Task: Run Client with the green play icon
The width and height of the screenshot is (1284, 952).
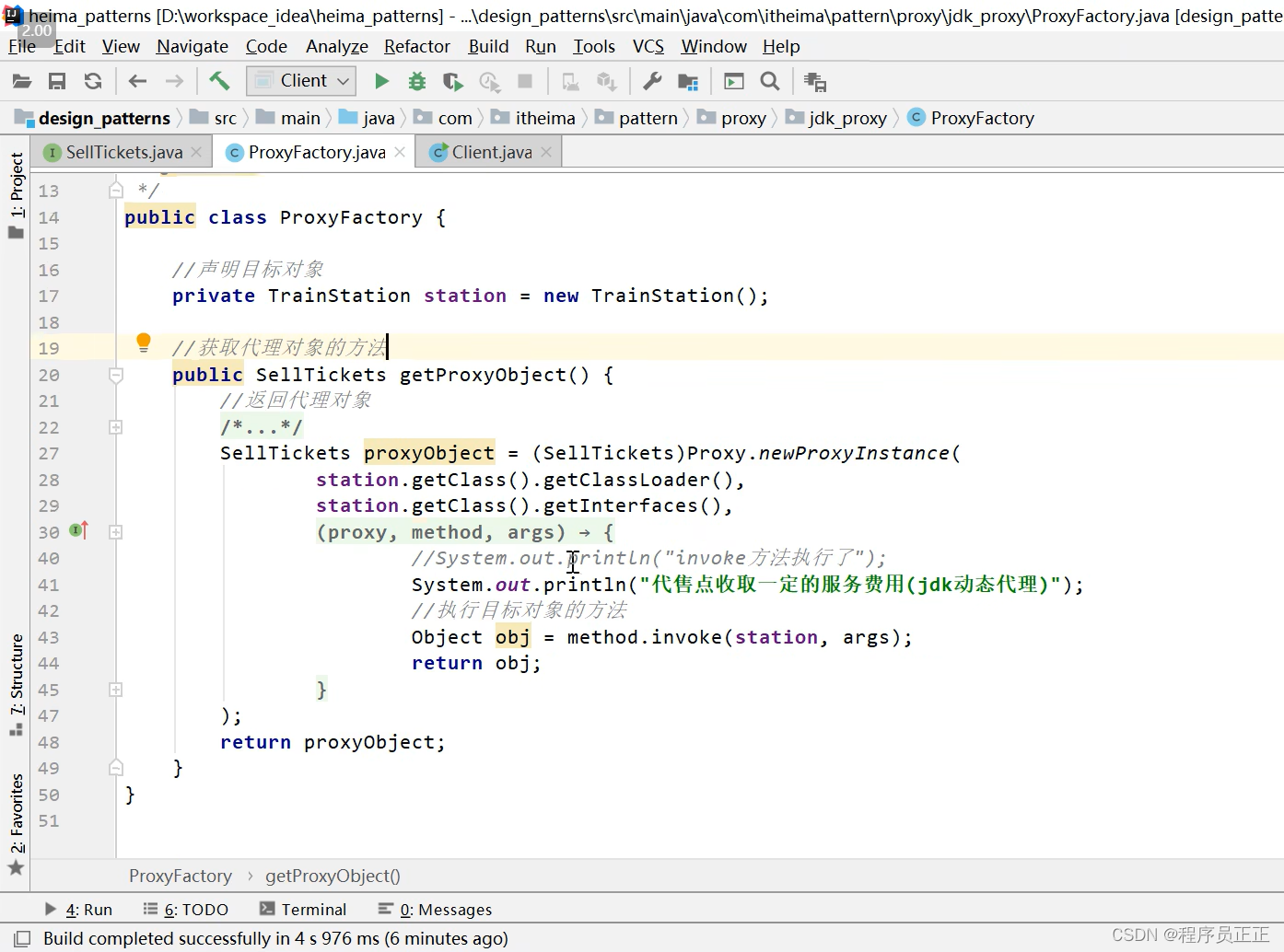Action: click(381, 81)
